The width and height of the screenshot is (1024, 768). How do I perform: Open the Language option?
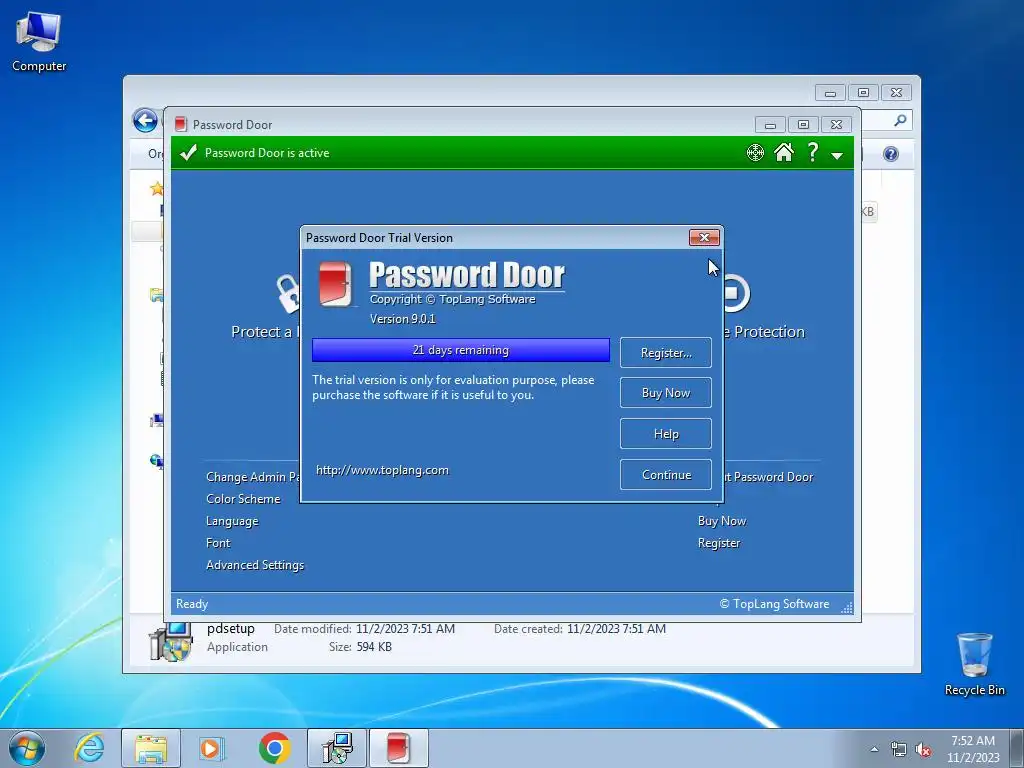point(232,521)
